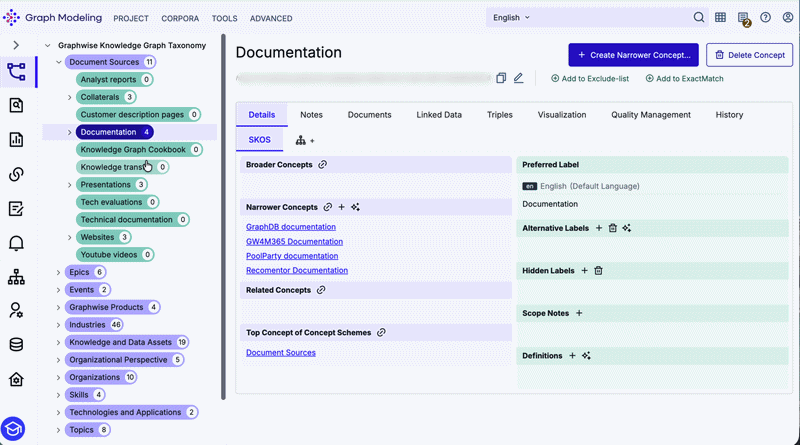The width and height of the screenshot is (800, 445).
Task: Add a custom scheme tab with hierarchy plus
Action: (305, 140)
